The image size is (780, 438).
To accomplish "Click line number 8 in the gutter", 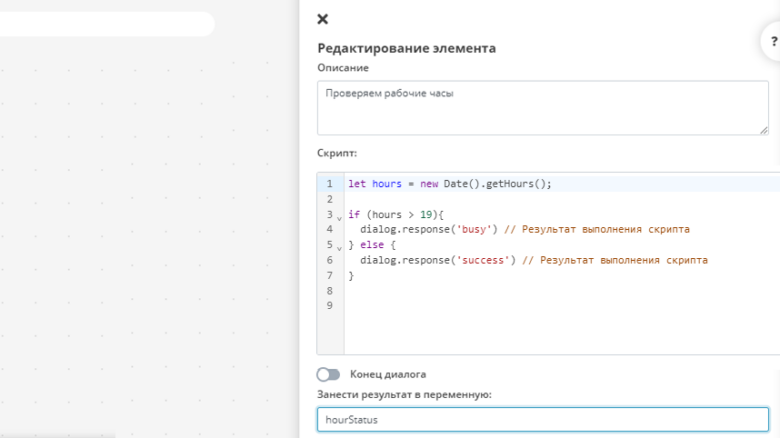I will coord(329,291).
